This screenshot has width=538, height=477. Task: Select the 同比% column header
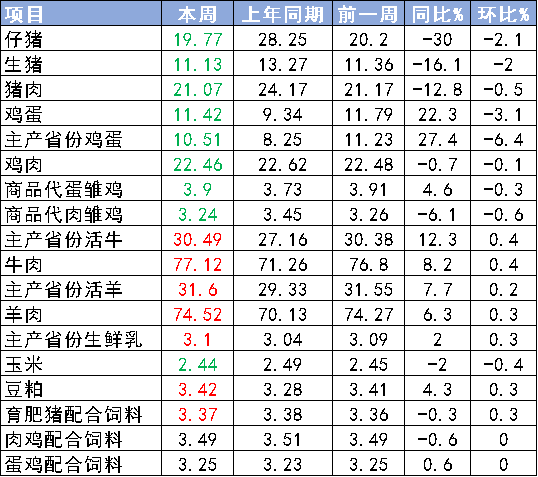coord(437,14)
